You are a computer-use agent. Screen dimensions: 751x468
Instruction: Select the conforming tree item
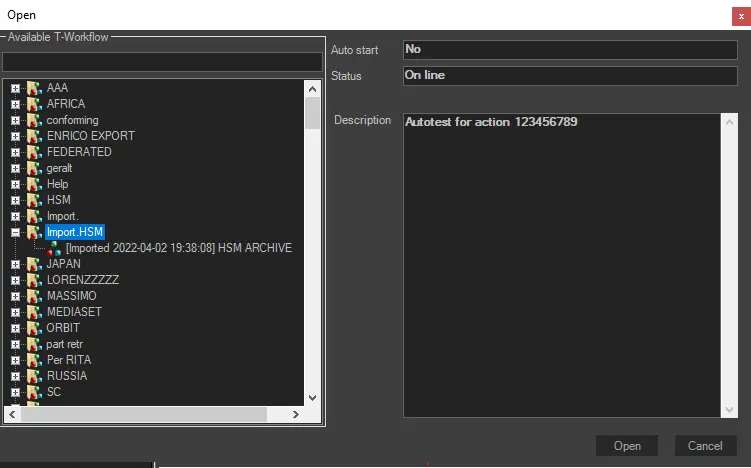click(72, 120)
